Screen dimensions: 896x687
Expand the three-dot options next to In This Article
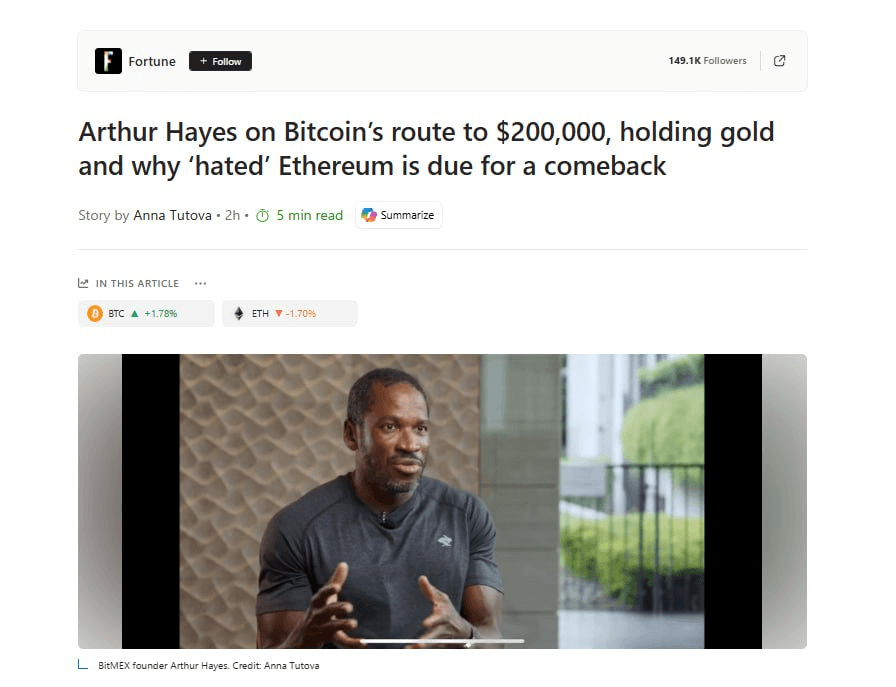(201, 283)
